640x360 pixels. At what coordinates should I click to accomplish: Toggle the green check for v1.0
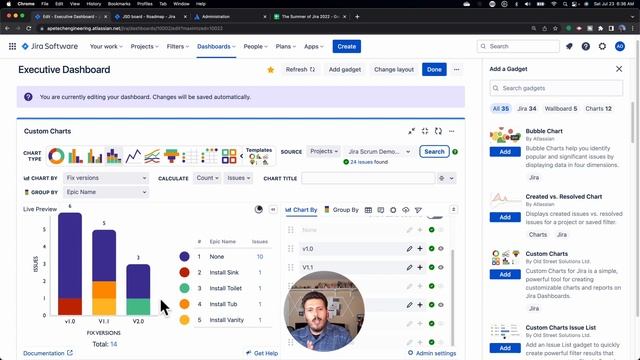tap(431, 249)
